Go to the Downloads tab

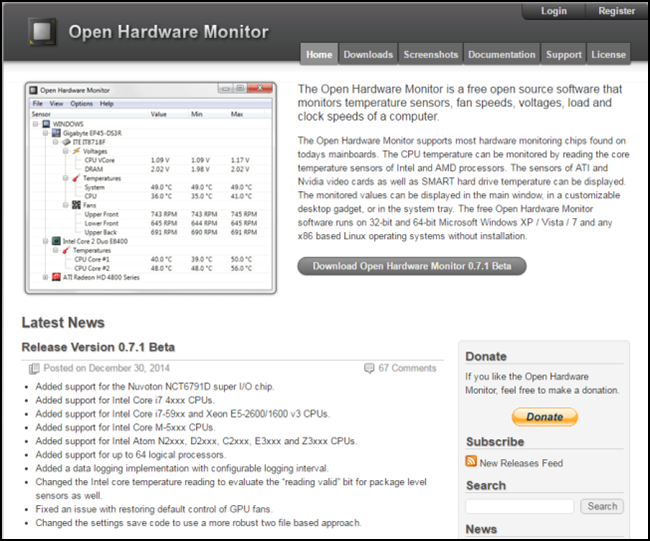coord(368,54)
